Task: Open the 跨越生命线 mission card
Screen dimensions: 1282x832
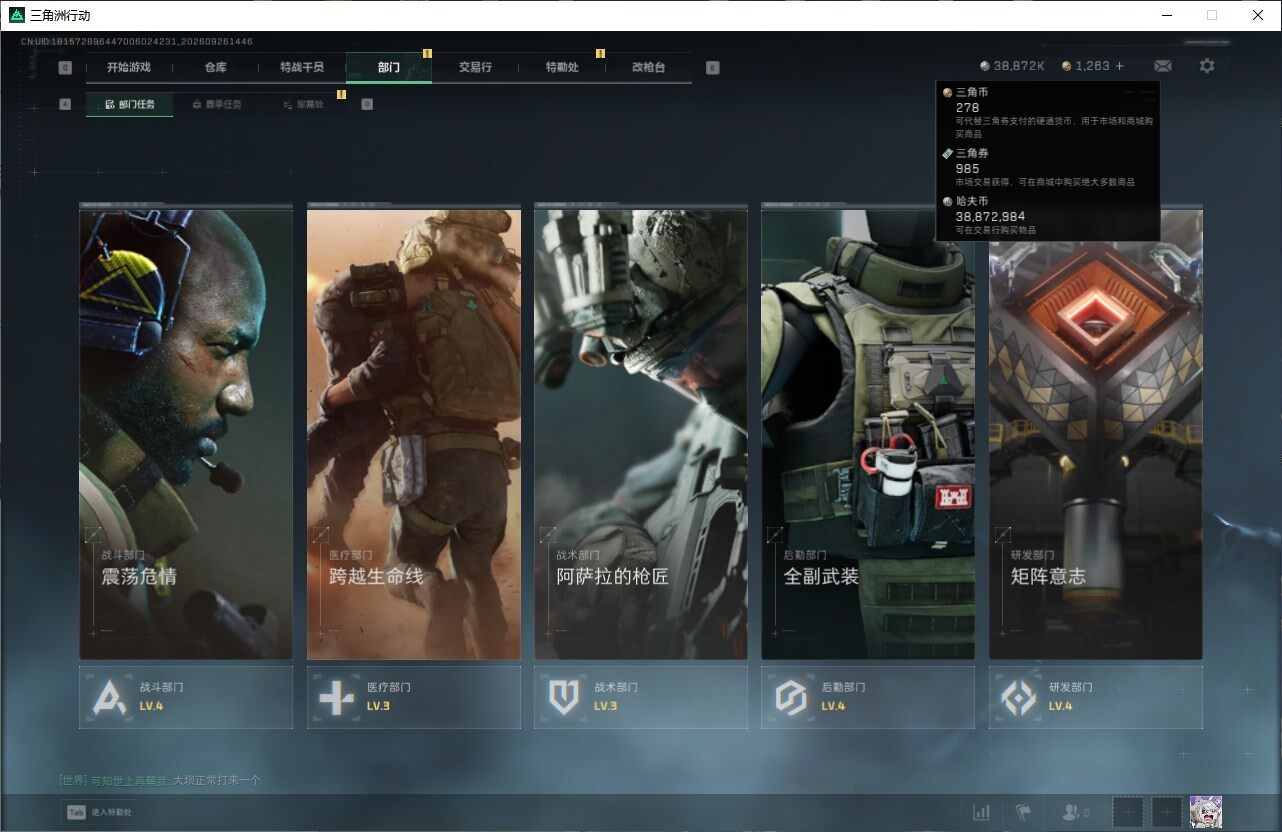Action: point(414,433)
